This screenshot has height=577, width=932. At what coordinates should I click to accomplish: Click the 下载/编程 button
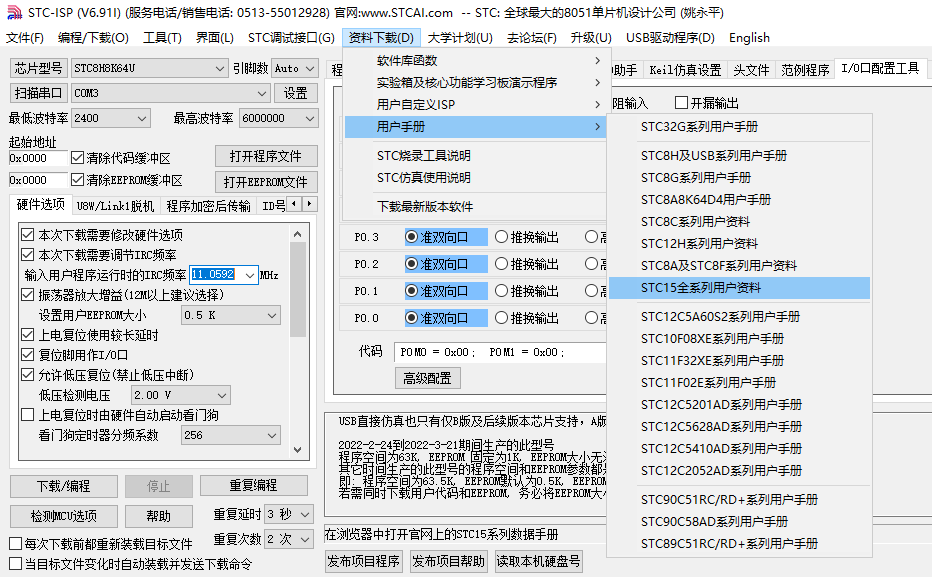point(64,486)
